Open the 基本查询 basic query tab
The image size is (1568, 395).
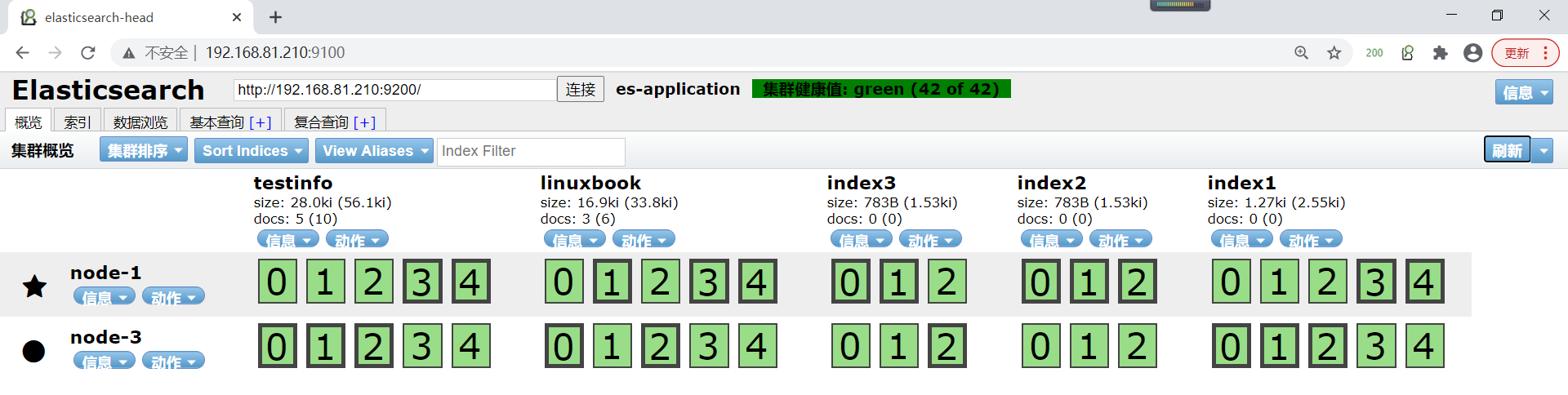point(230,121)
